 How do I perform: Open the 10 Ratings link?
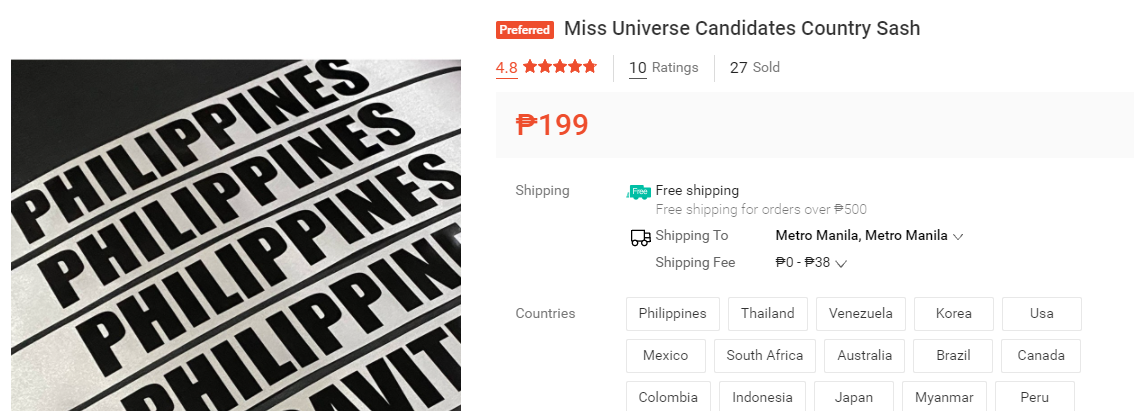pos(663,68)
